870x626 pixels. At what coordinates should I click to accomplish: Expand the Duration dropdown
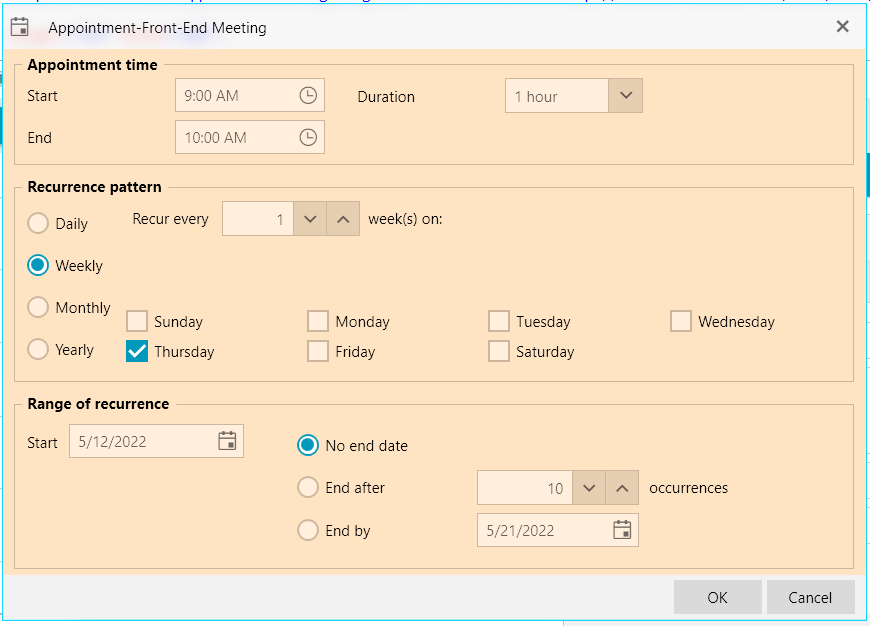click(x=625, y=96)
